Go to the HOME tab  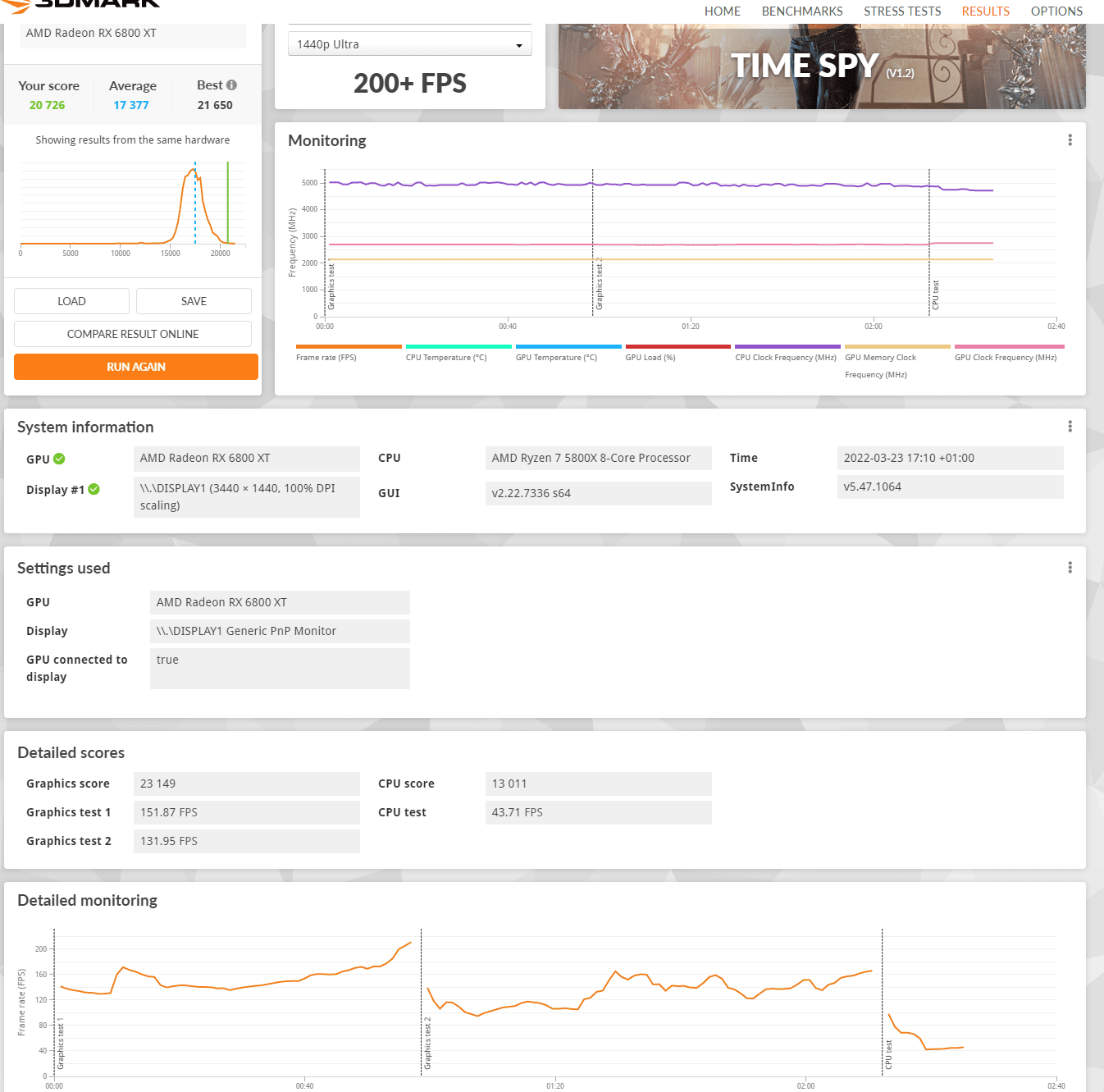[722, 11]
